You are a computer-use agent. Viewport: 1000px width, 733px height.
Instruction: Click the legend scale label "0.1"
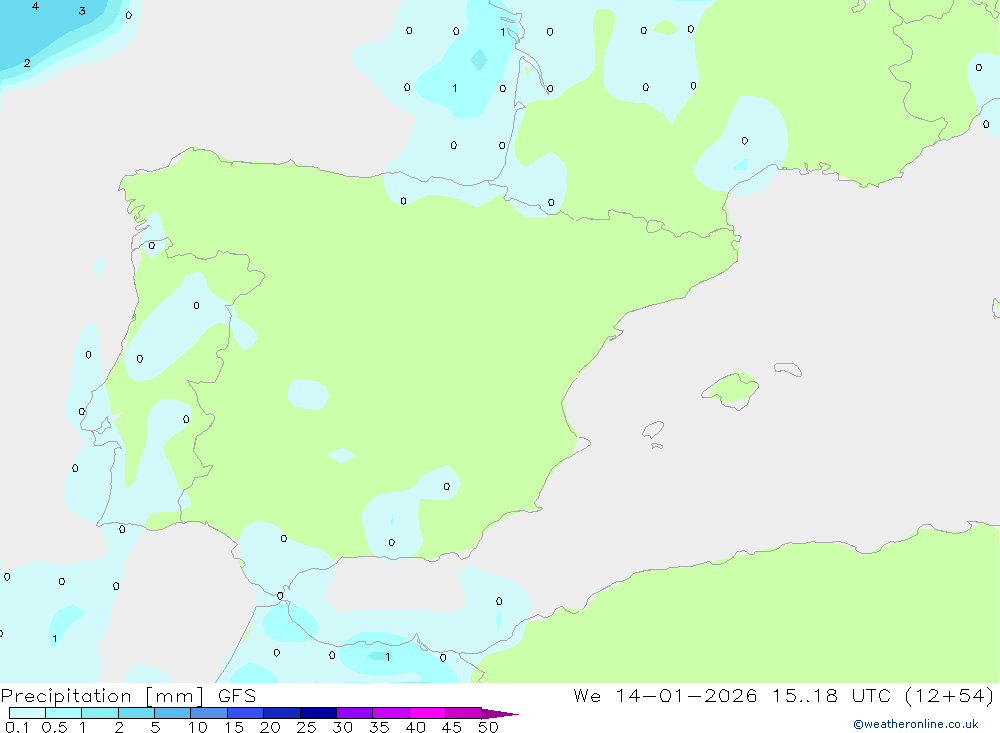(x=17, y=727)
